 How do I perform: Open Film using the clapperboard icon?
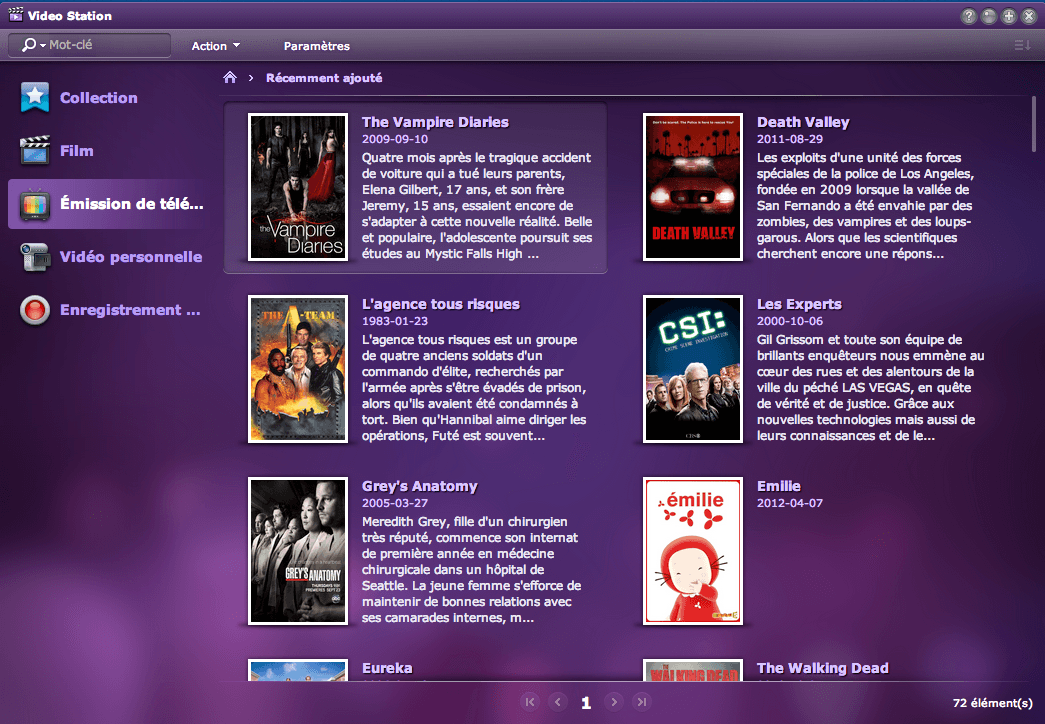click(x=35, y=151)
